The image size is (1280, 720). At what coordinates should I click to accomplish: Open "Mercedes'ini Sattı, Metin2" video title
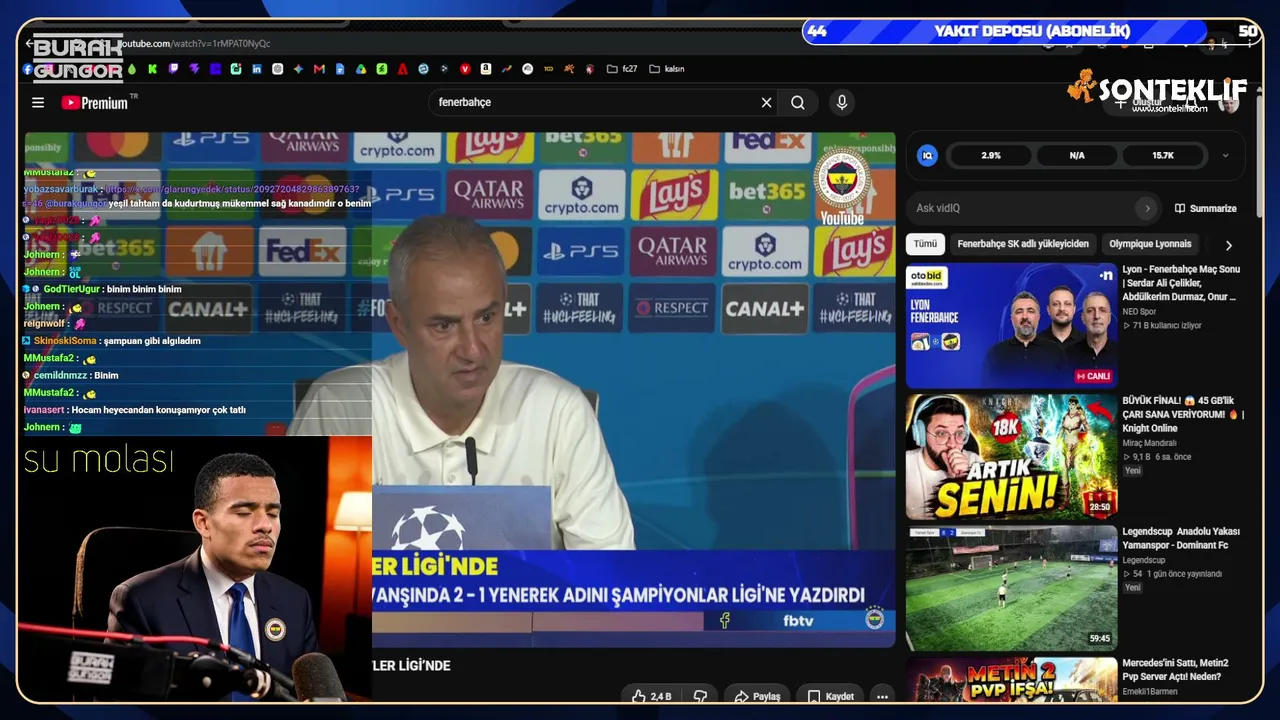[1175, 669]
